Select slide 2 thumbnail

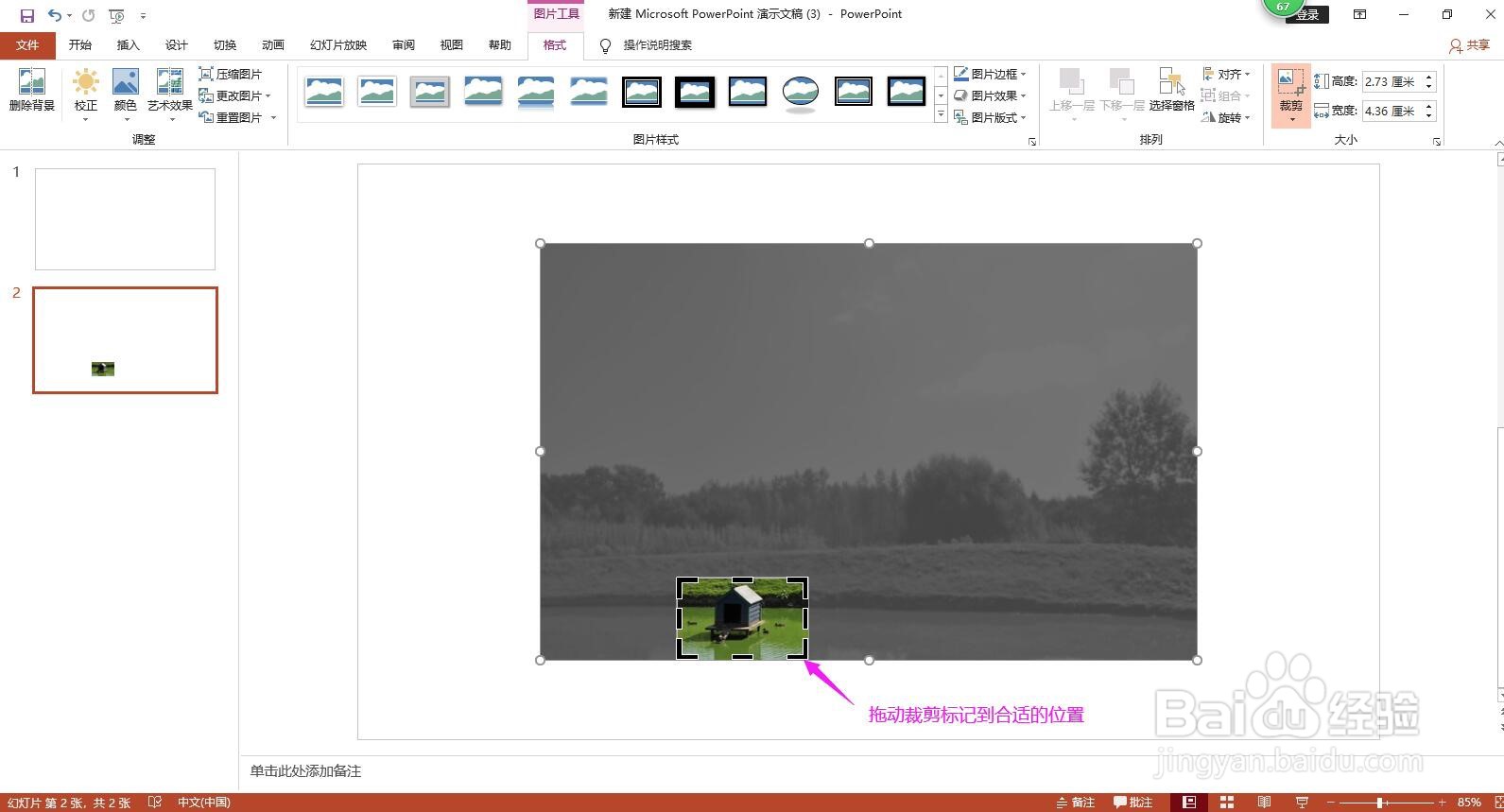pyautogui.click(x=125, y=340)
